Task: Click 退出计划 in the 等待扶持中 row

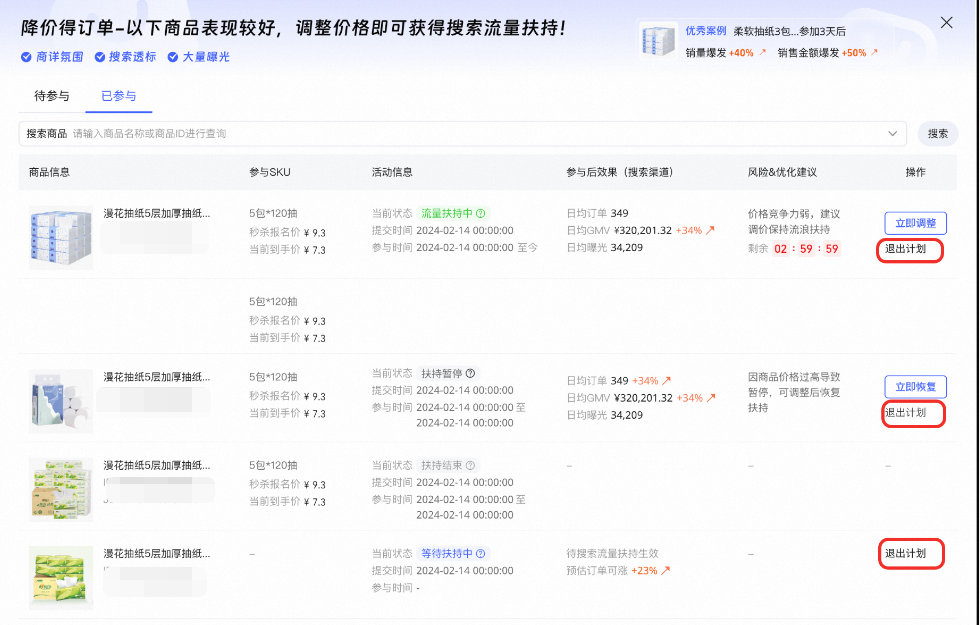Action: (906, 554)
